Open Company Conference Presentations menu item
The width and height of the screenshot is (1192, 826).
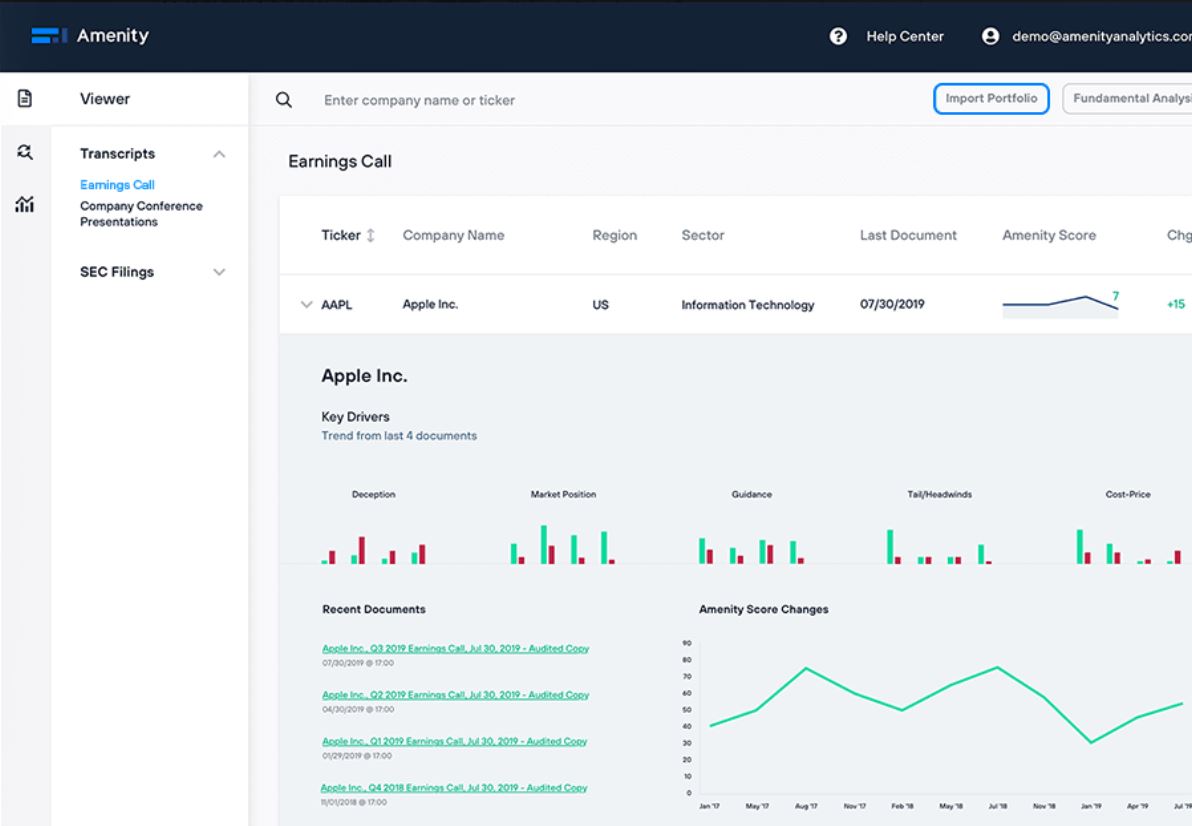pos(140,214)
